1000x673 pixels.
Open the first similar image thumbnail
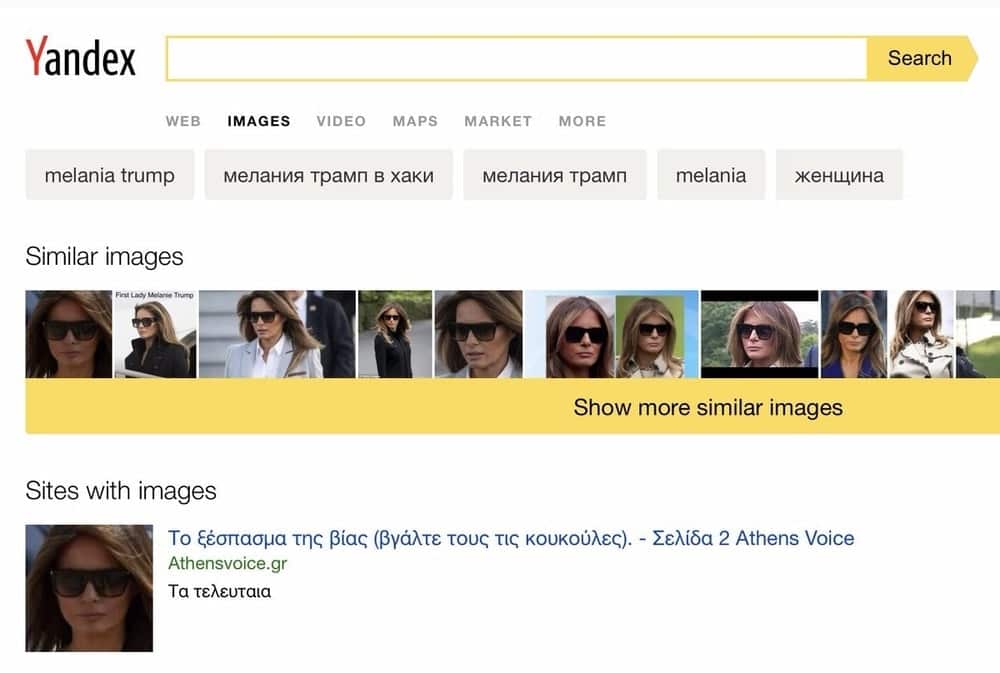click(69, 334)
